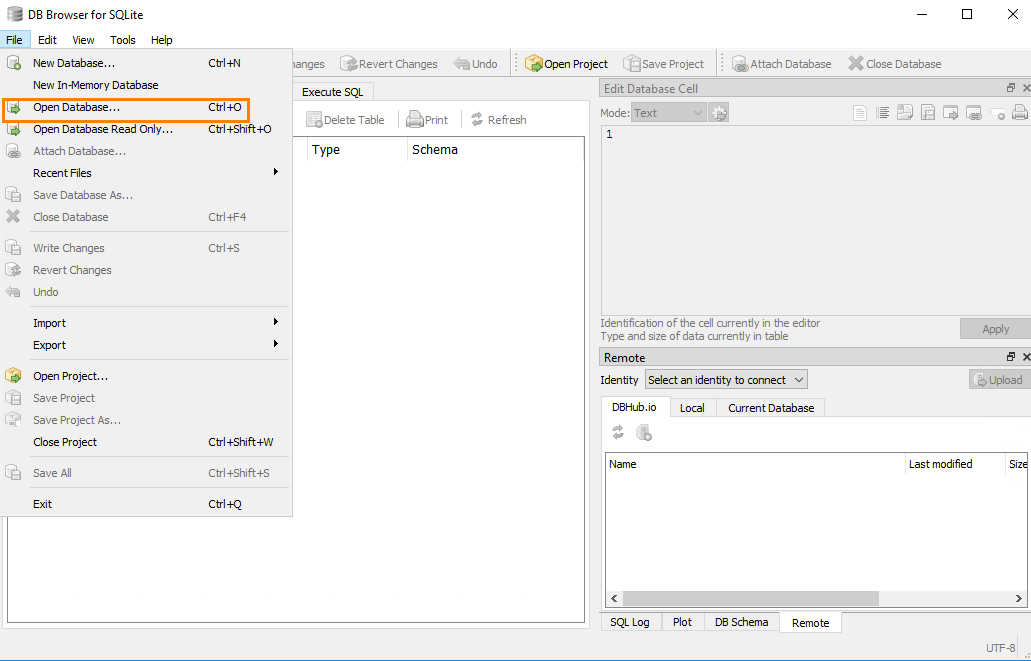Click the printer icon in Edit Cell toolbar

(1020, 113)
